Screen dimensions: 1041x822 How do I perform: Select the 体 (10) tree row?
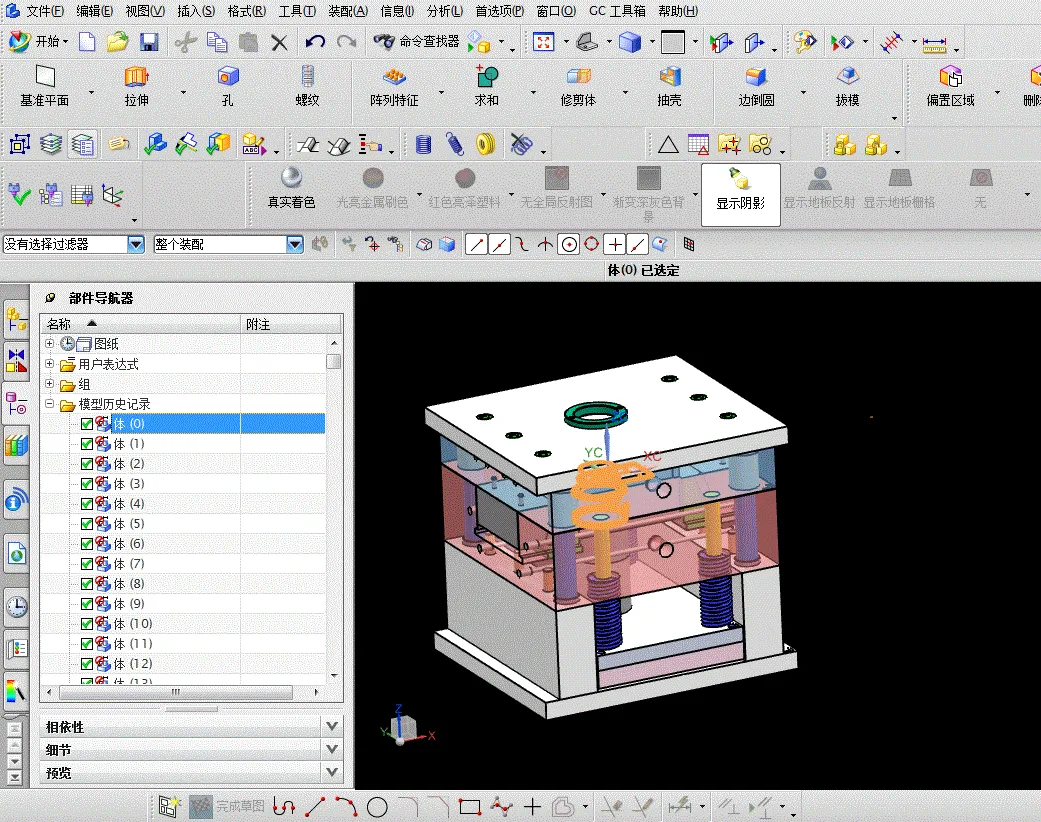(183, 623)
